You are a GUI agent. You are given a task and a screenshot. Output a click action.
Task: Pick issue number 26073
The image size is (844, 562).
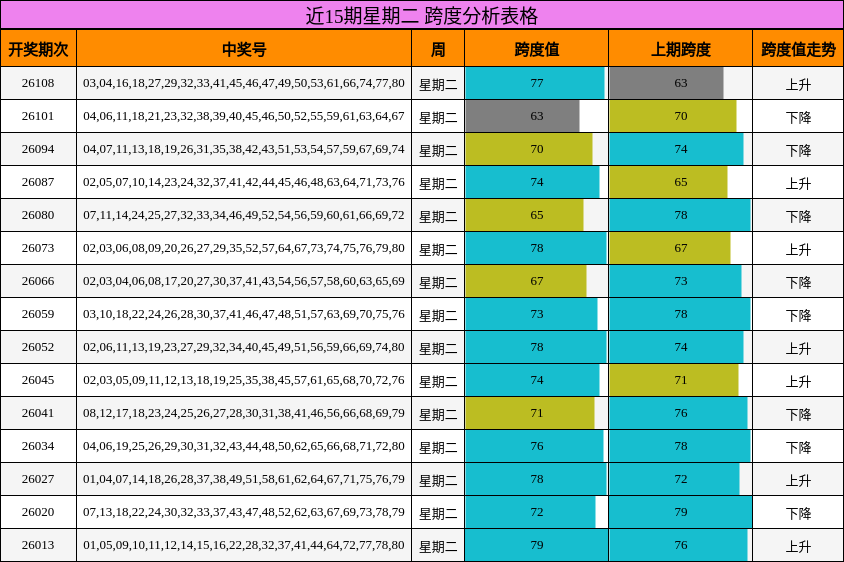click(38, 248)
